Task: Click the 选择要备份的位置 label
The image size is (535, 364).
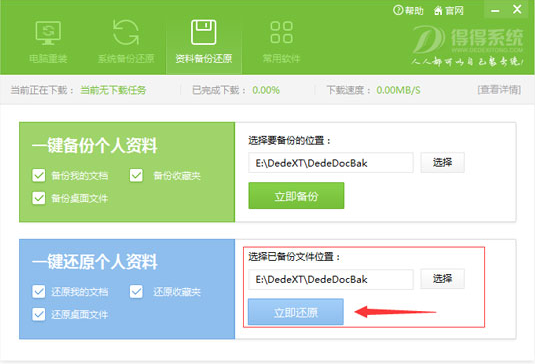Action: coord(289,141)
